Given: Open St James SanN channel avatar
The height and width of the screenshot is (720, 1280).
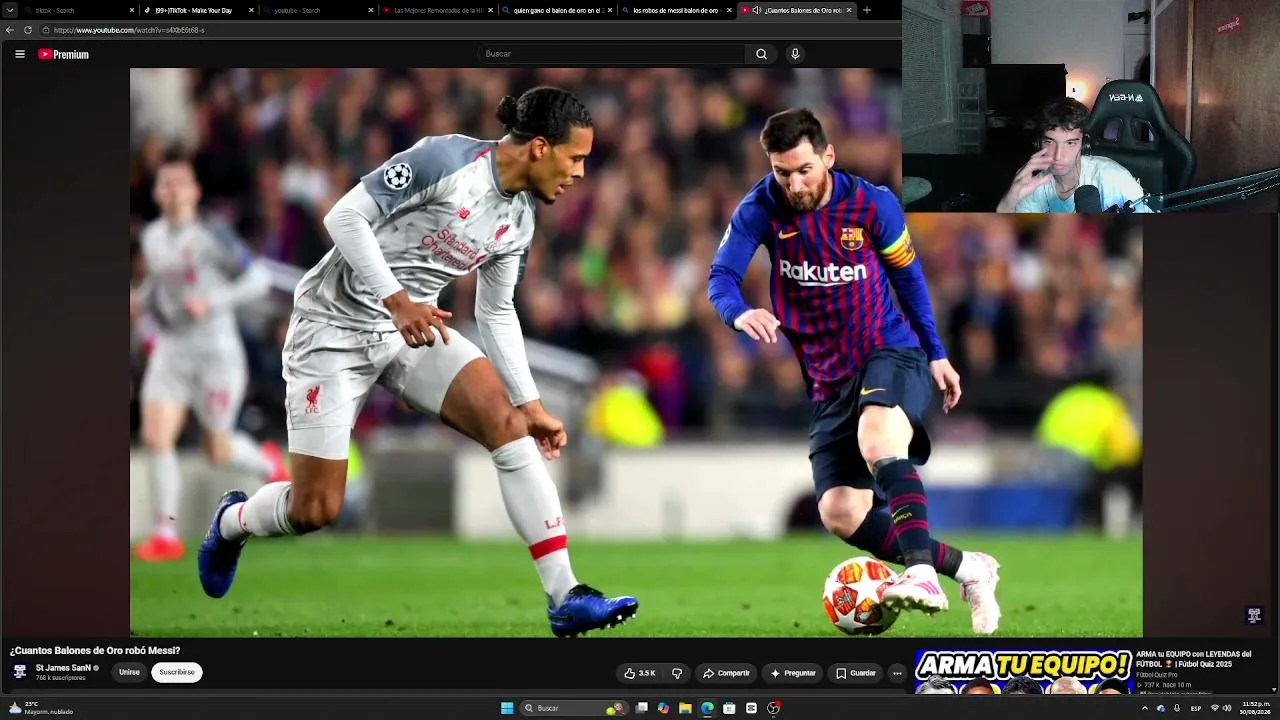Looking at the screenshot, I should (20, 672).
